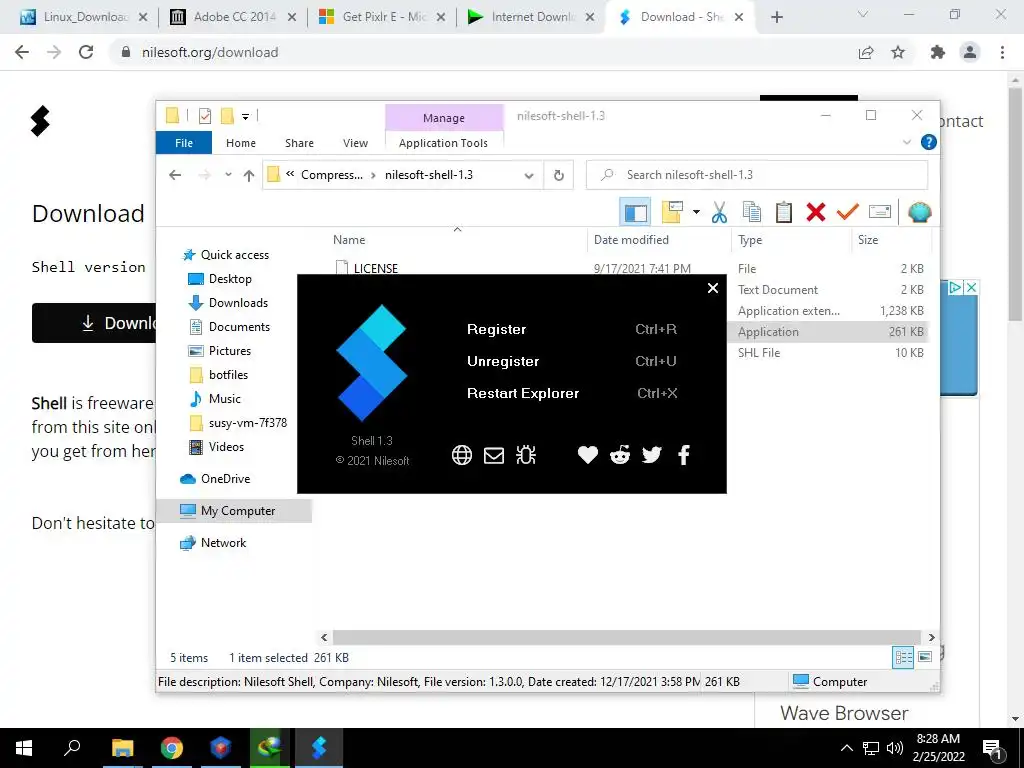The width and height of the screenshot is (1024, 768).
Task: Click the red X Delete icon
Action: [x=816, y=212]
